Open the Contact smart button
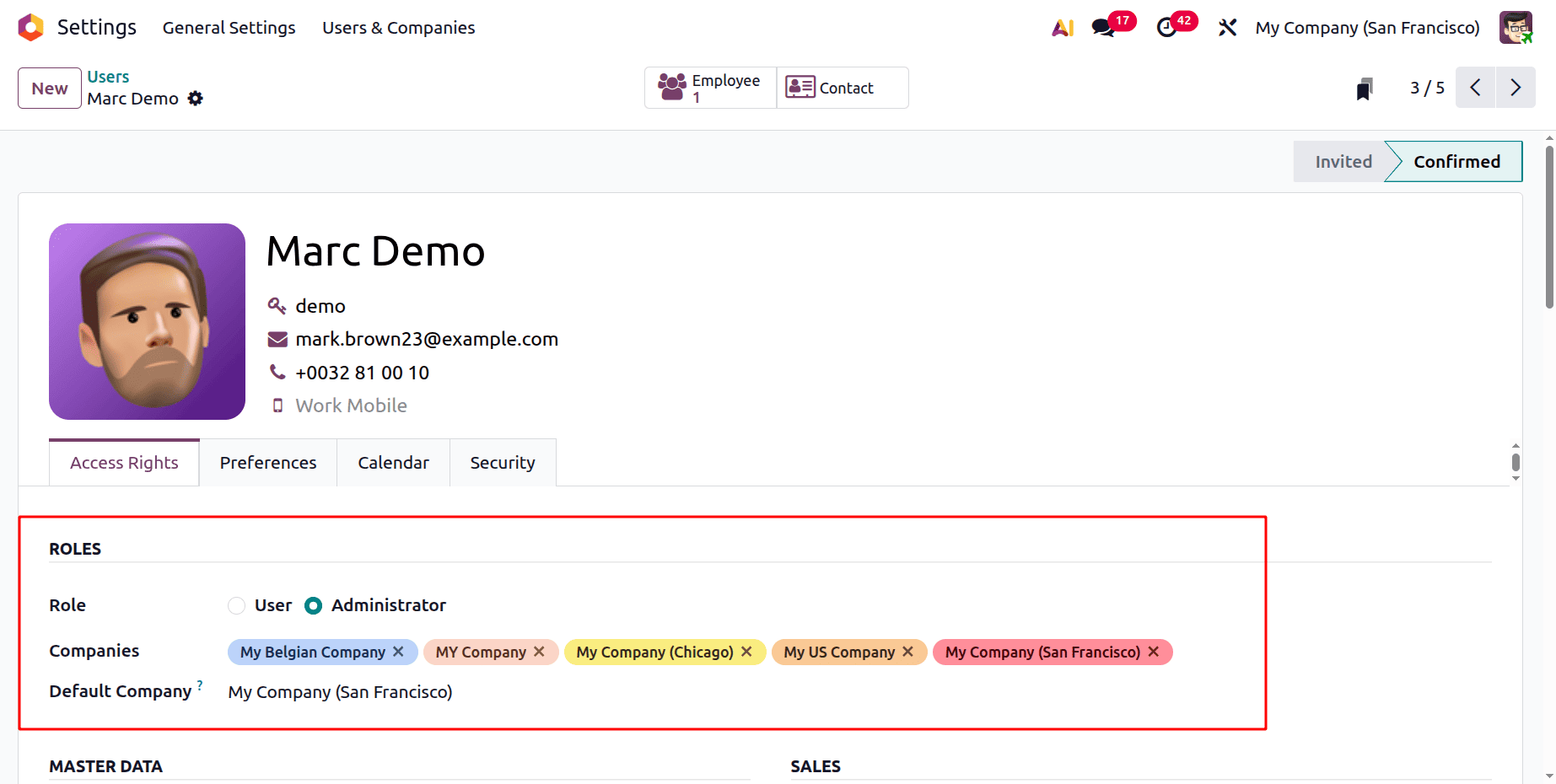Screen dimensions: 1556x784 (841, 87)
